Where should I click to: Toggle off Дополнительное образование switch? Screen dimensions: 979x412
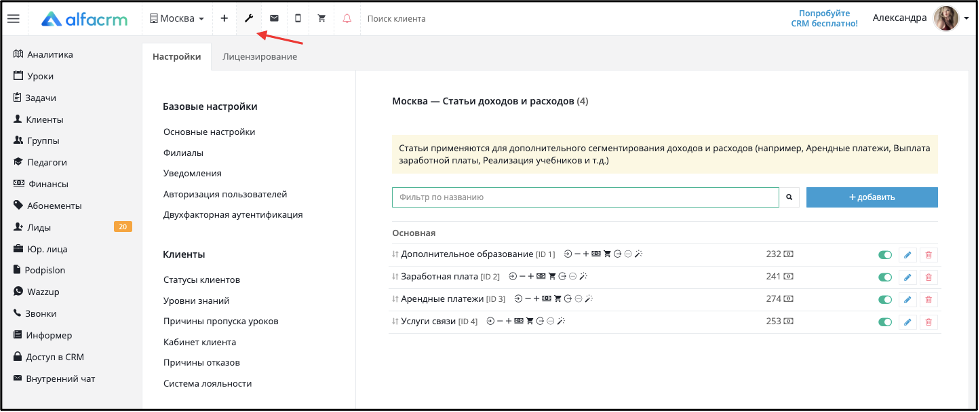tap(885, 255)
